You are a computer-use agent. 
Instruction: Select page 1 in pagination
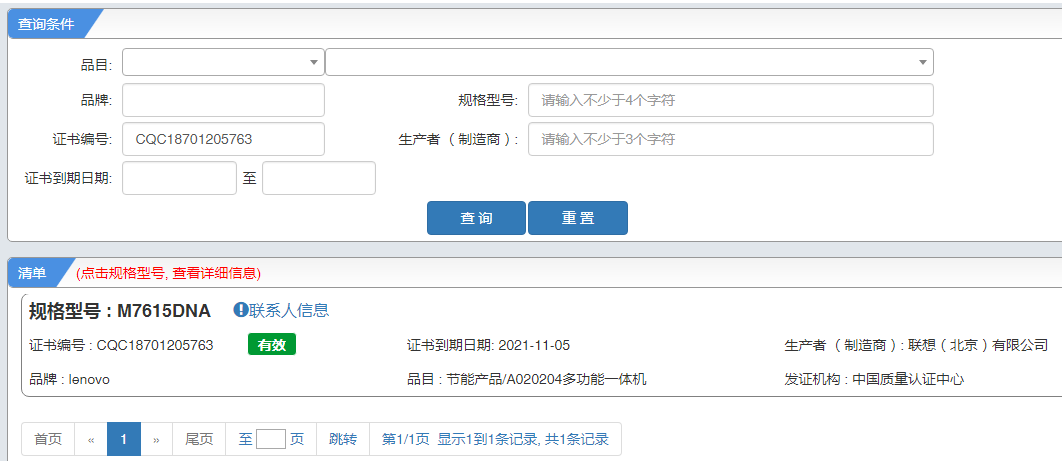point(124,439)
